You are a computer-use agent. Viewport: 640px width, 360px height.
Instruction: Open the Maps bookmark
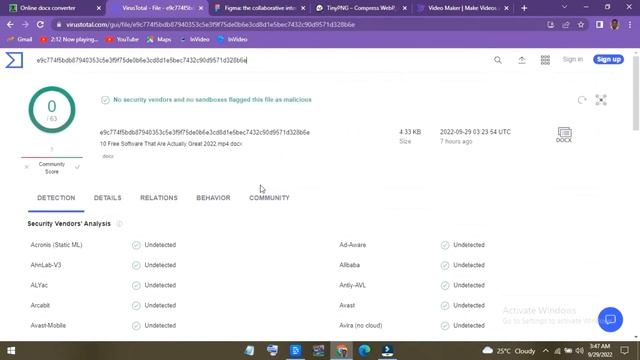coord(159,40)
